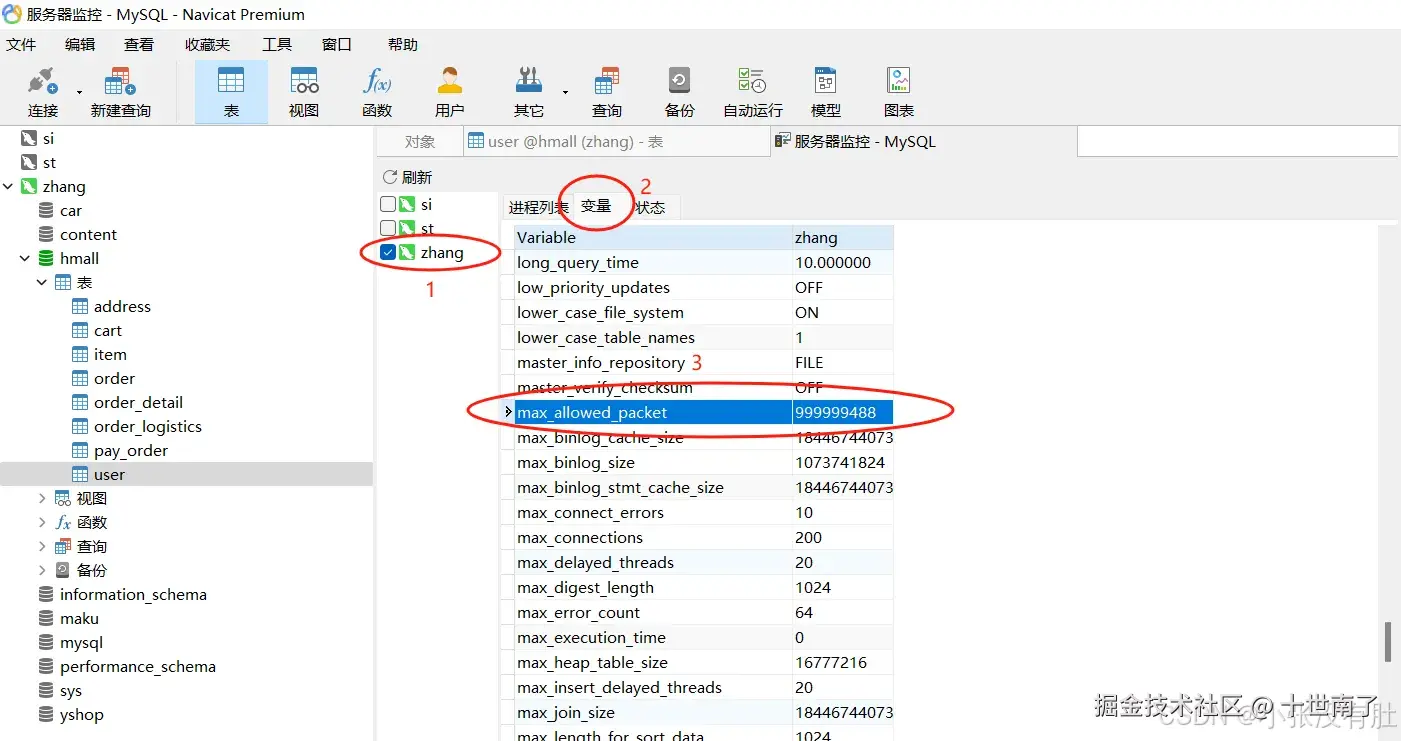Open the 连接 connection tool
The width and height of the screenshot is (1401, 741).
(43, 92)
